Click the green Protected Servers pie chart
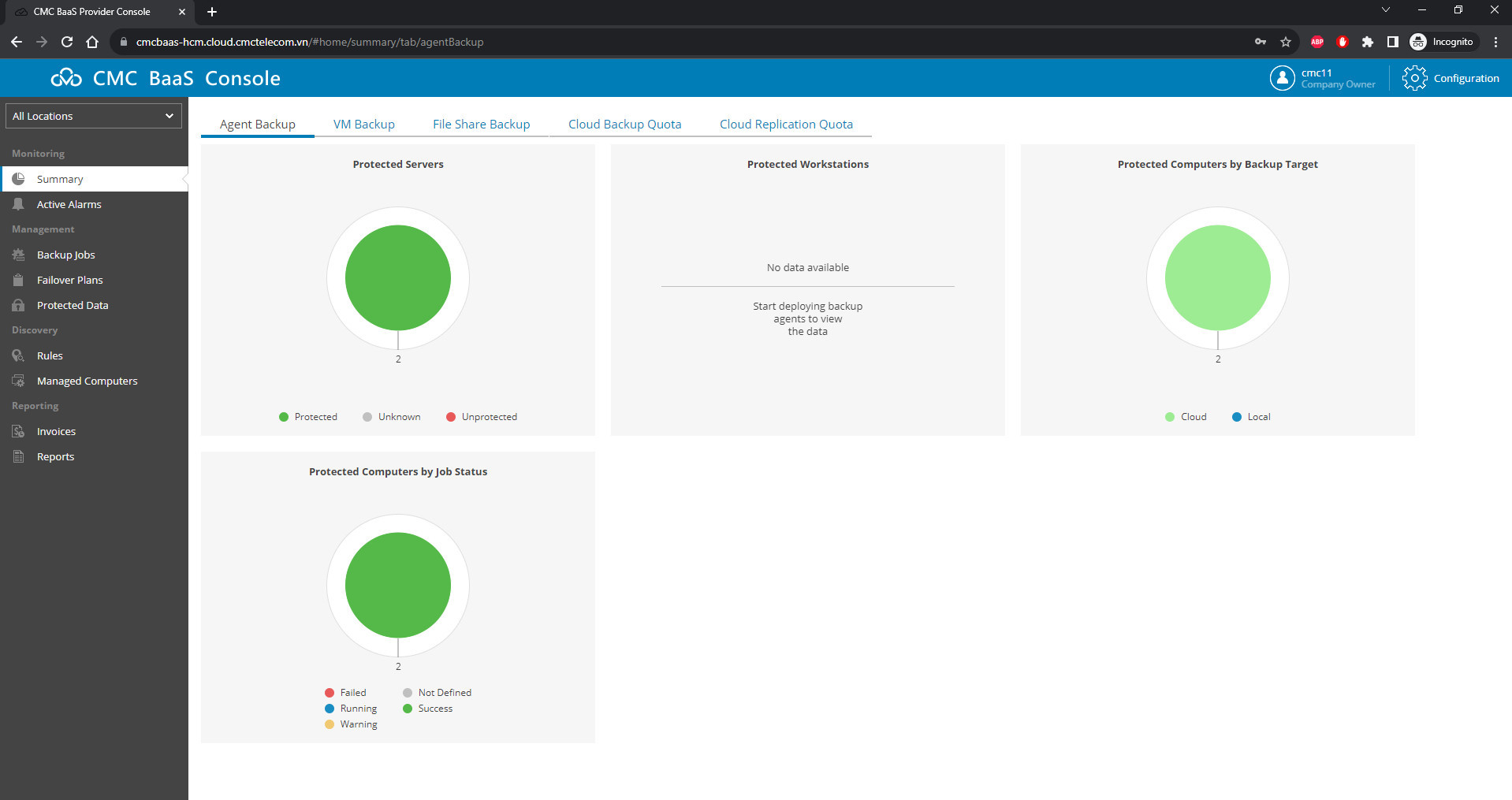Screen dimensions: 1512x800 click(398, 277)
